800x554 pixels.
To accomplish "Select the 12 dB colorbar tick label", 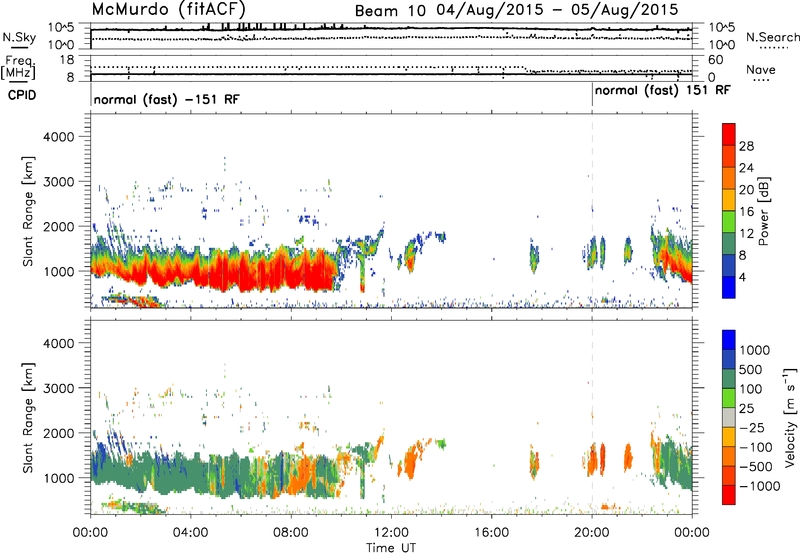I will tap(746, 234).
